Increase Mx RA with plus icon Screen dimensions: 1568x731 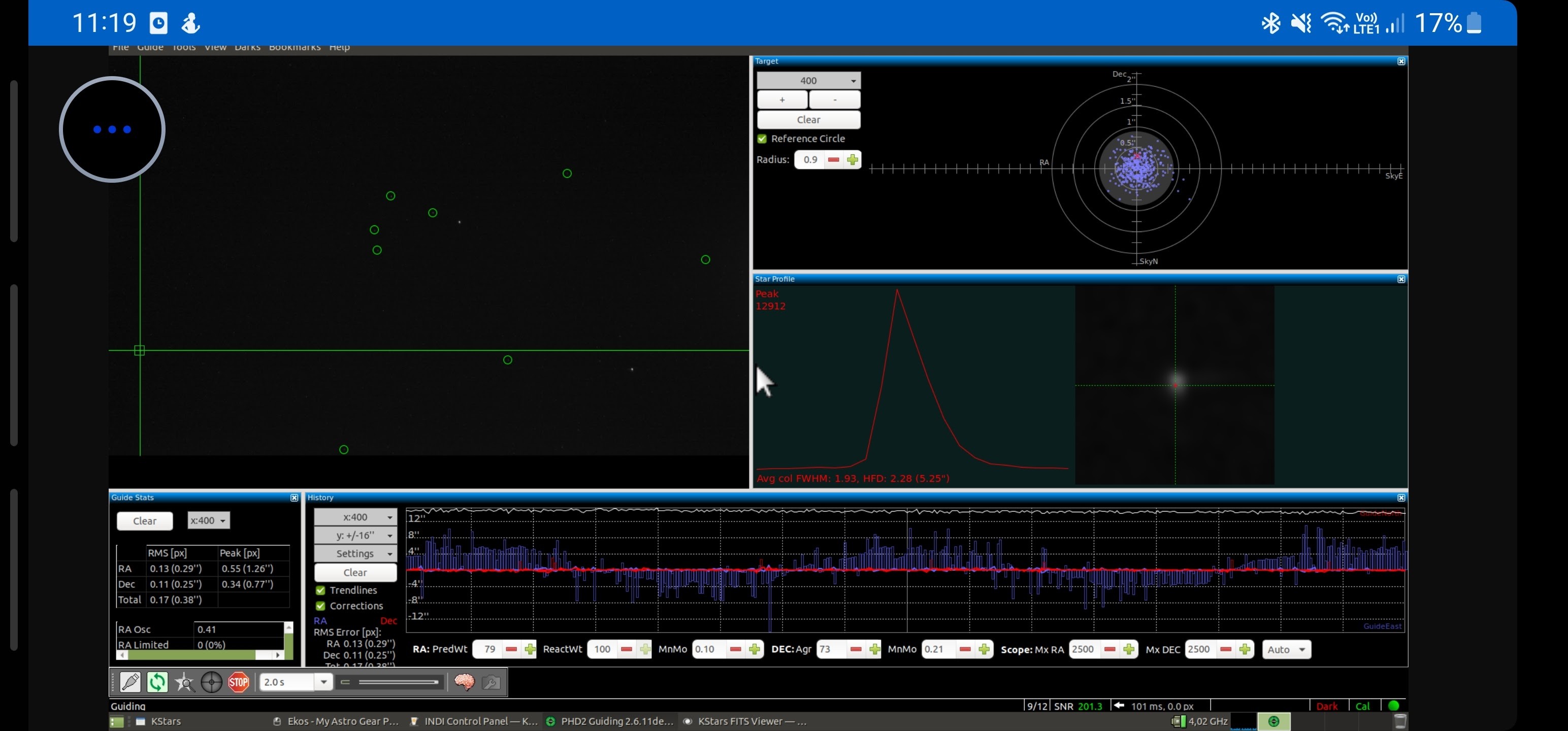coord(1128,649)
